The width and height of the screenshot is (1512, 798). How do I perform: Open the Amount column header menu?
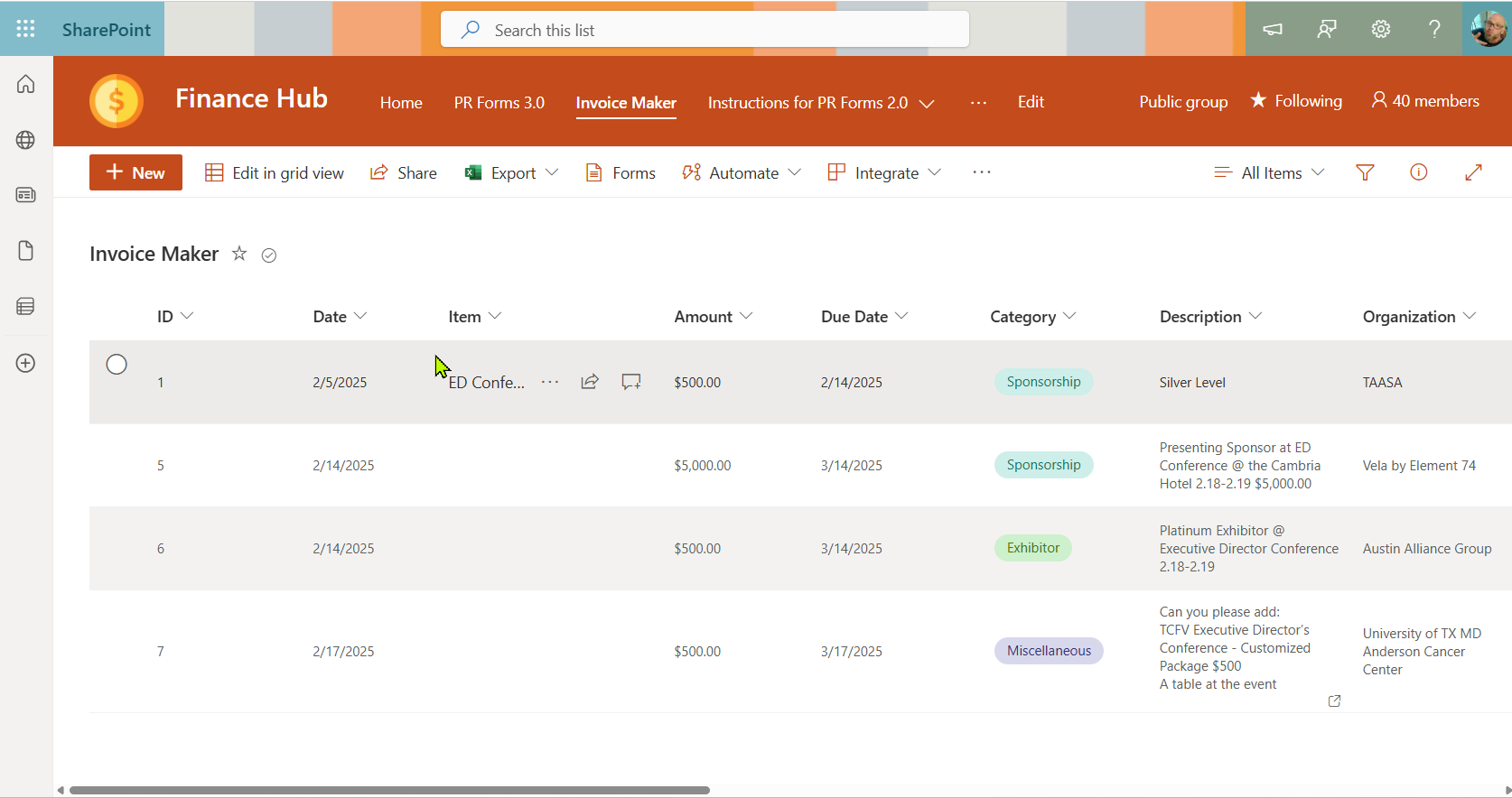tap(714, 316)
